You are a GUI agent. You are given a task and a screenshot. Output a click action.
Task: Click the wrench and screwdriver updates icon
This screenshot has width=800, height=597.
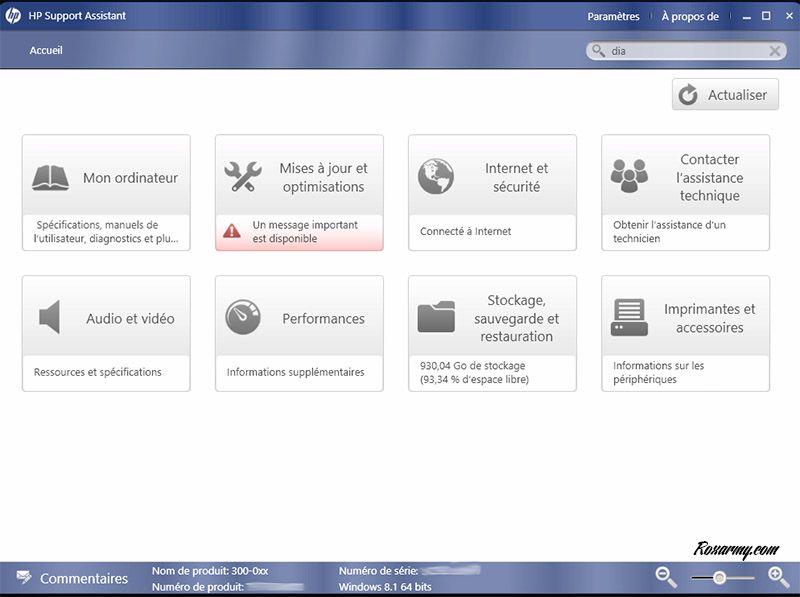242,177
